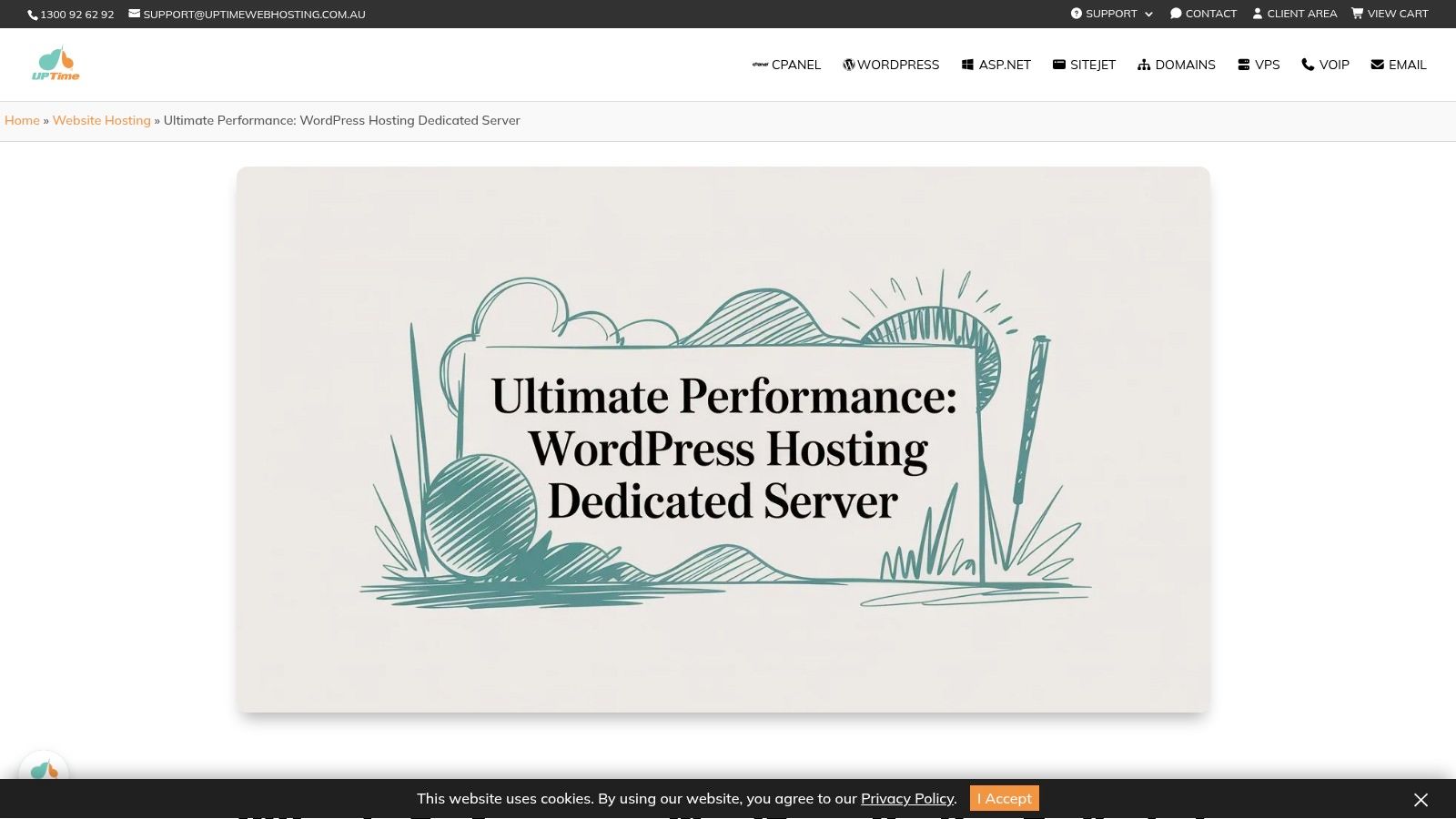
Task: Open the DOMAINS menu item
Action: tap(1177, 65)
